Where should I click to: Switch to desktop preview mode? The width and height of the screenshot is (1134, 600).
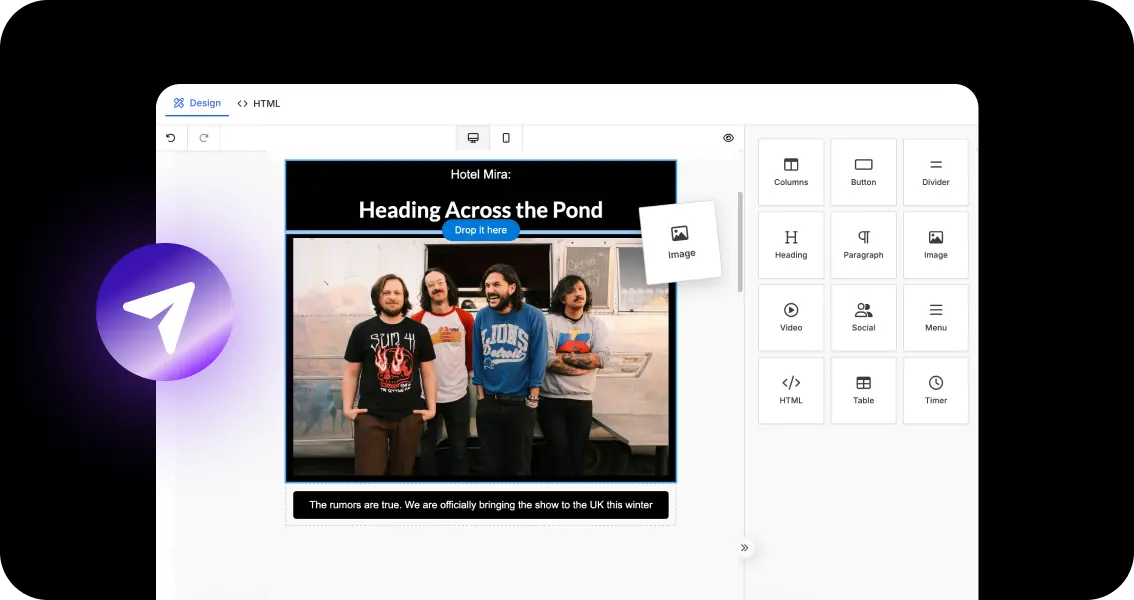click(x=473, y=138)
